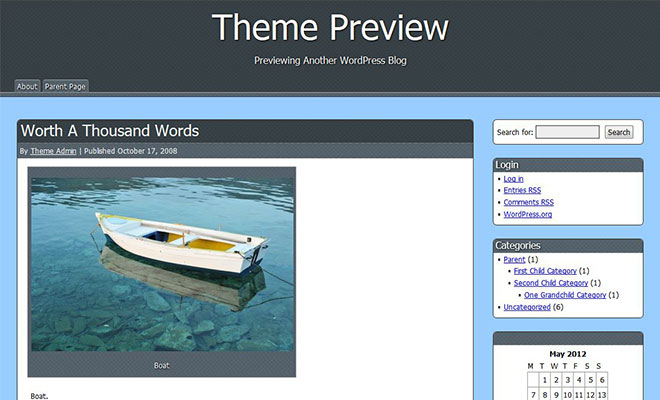Screen dimensions: 660x400
Task: Click the Theme Preview site title
Action: click(330, 28)
